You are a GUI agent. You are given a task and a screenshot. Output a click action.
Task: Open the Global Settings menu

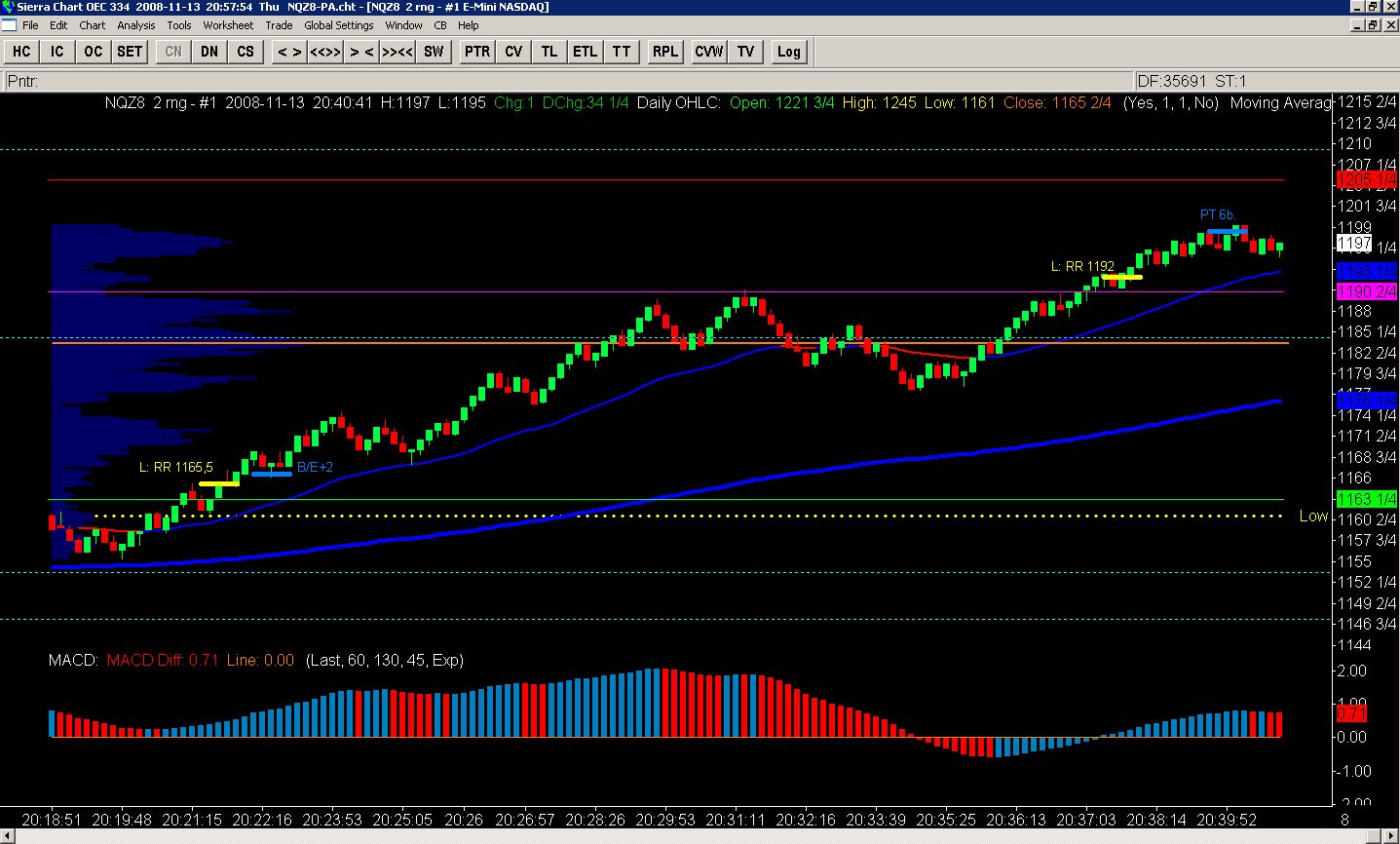(339, 25)
